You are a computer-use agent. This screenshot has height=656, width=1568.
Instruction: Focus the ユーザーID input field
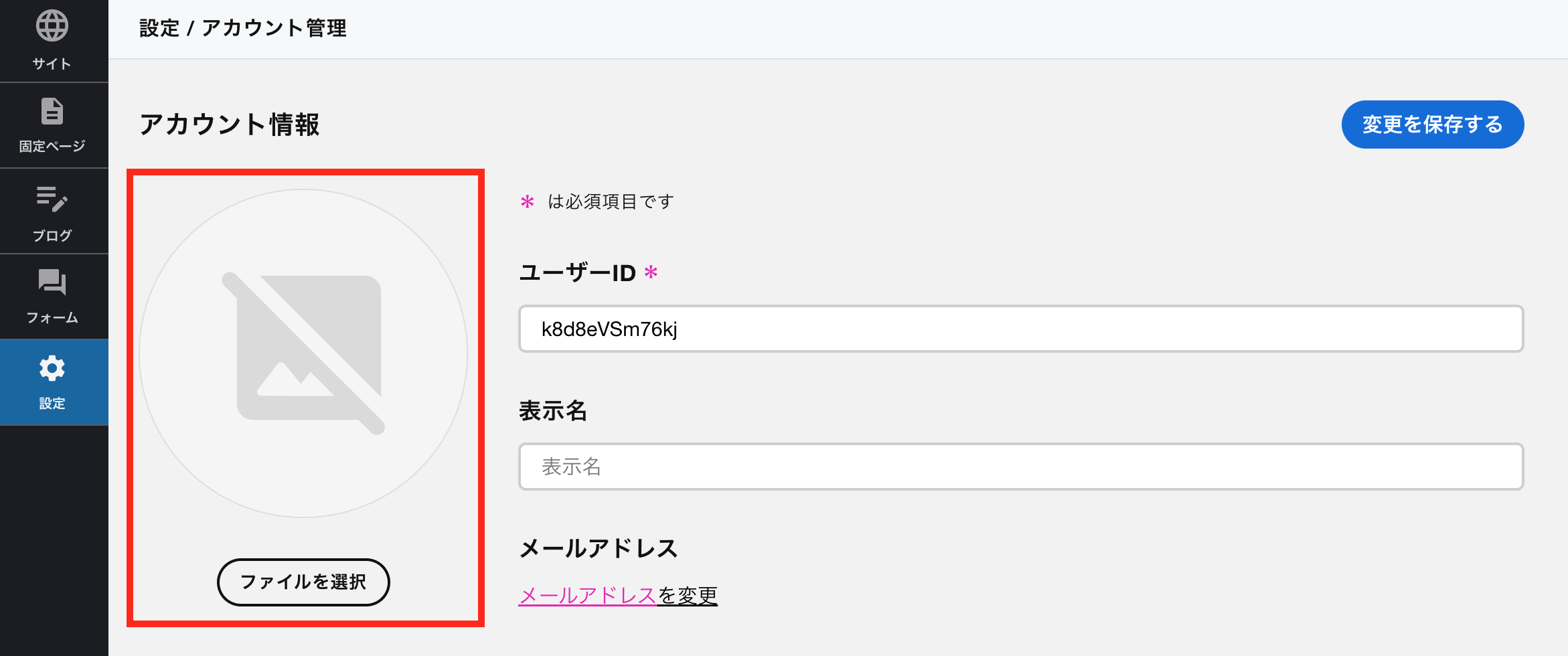pos(1021,329)
